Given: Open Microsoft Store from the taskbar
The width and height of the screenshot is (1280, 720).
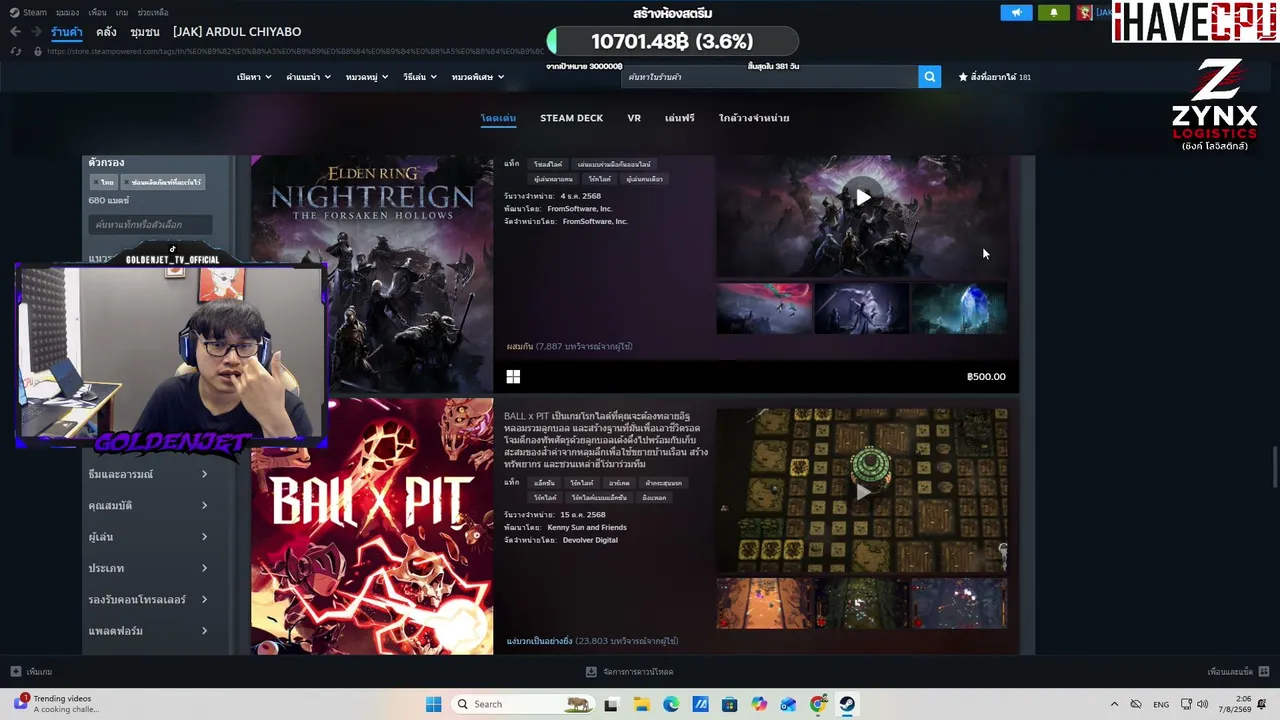Looking at the screenshot, I should click(x=730, y=704).
